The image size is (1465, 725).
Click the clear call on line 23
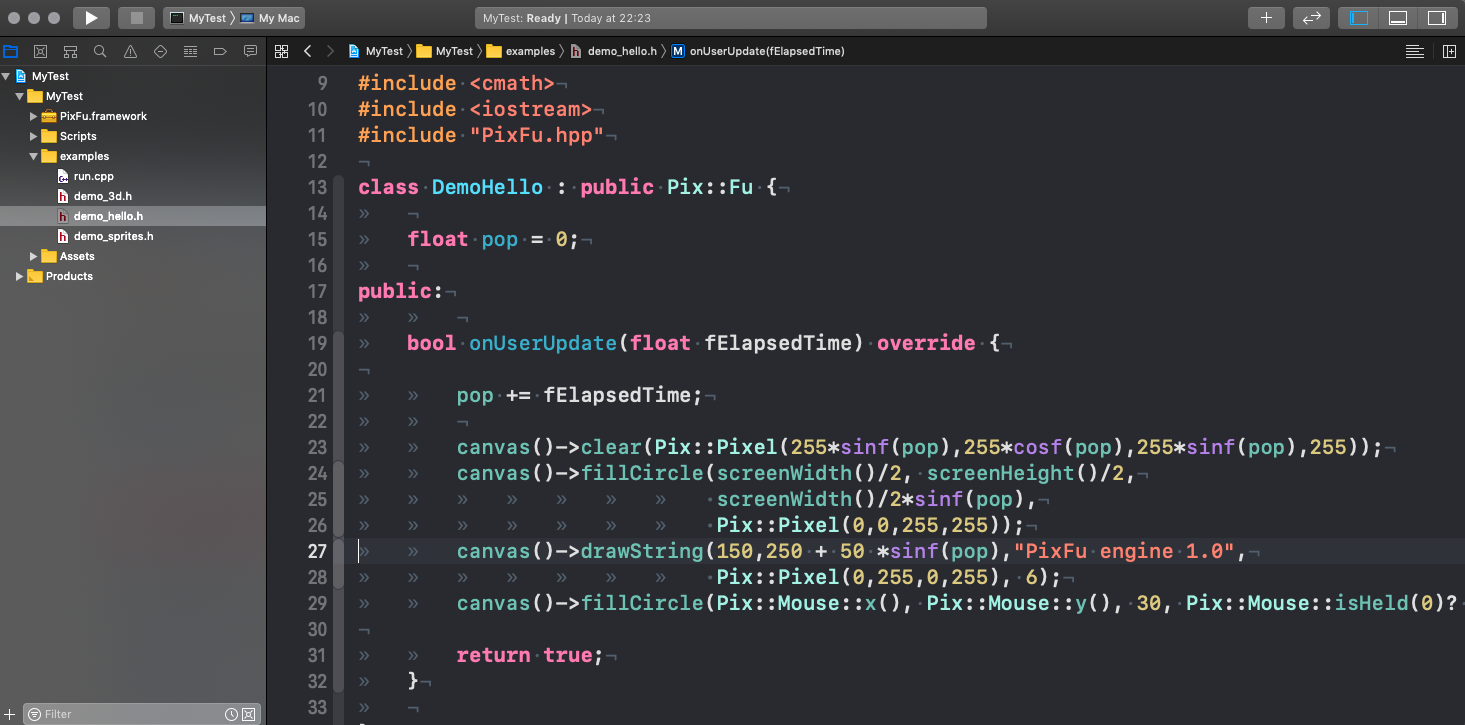(611, 447)
